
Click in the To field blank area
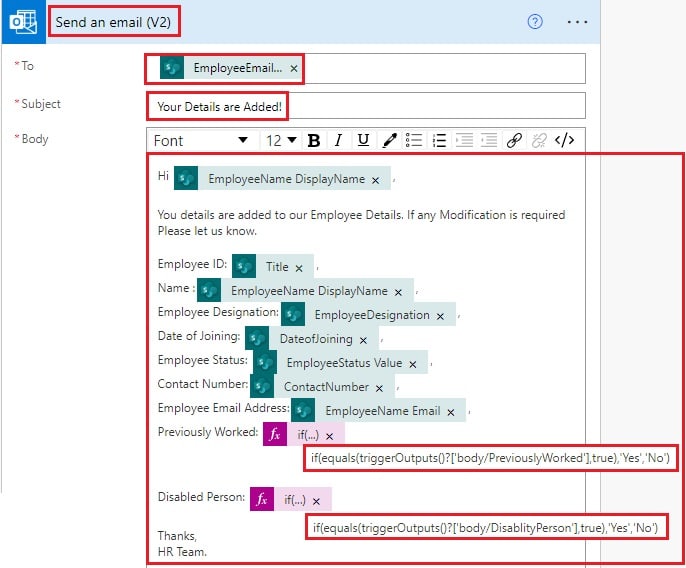click(444, 68)
